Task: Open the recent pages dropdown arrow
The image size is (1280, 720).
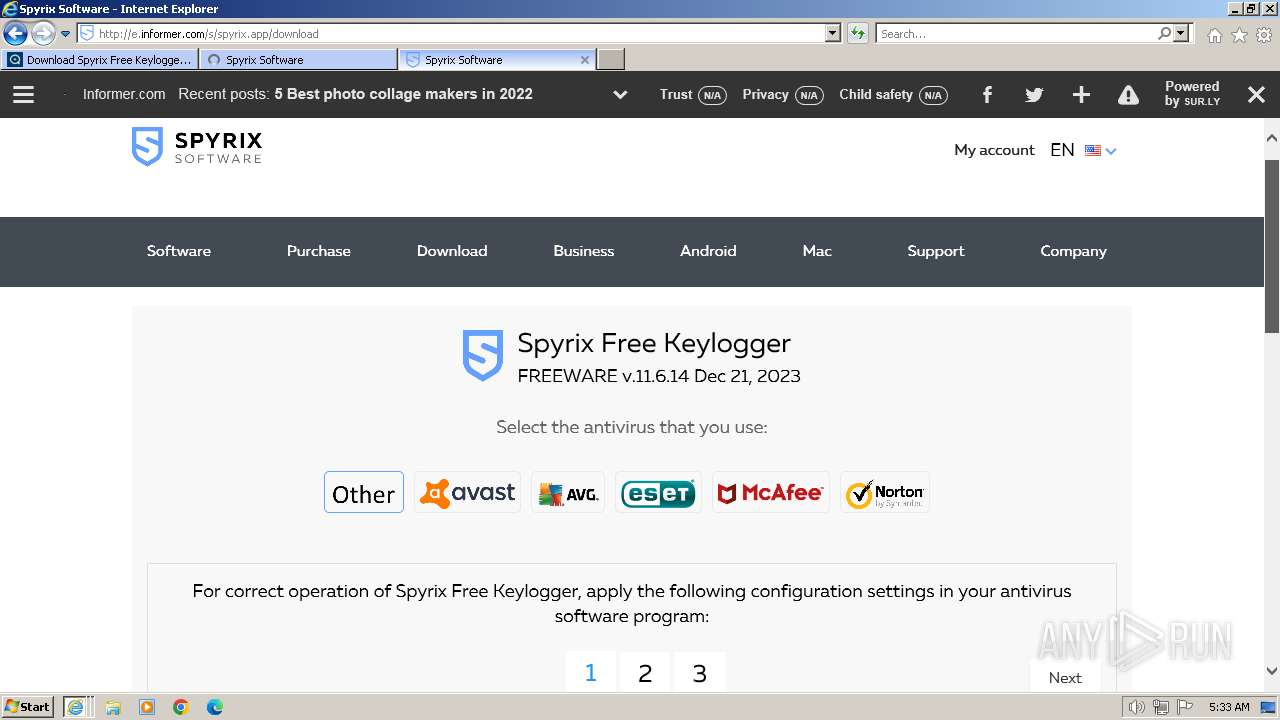Action: pyautogui.click(x=65, y=34)
